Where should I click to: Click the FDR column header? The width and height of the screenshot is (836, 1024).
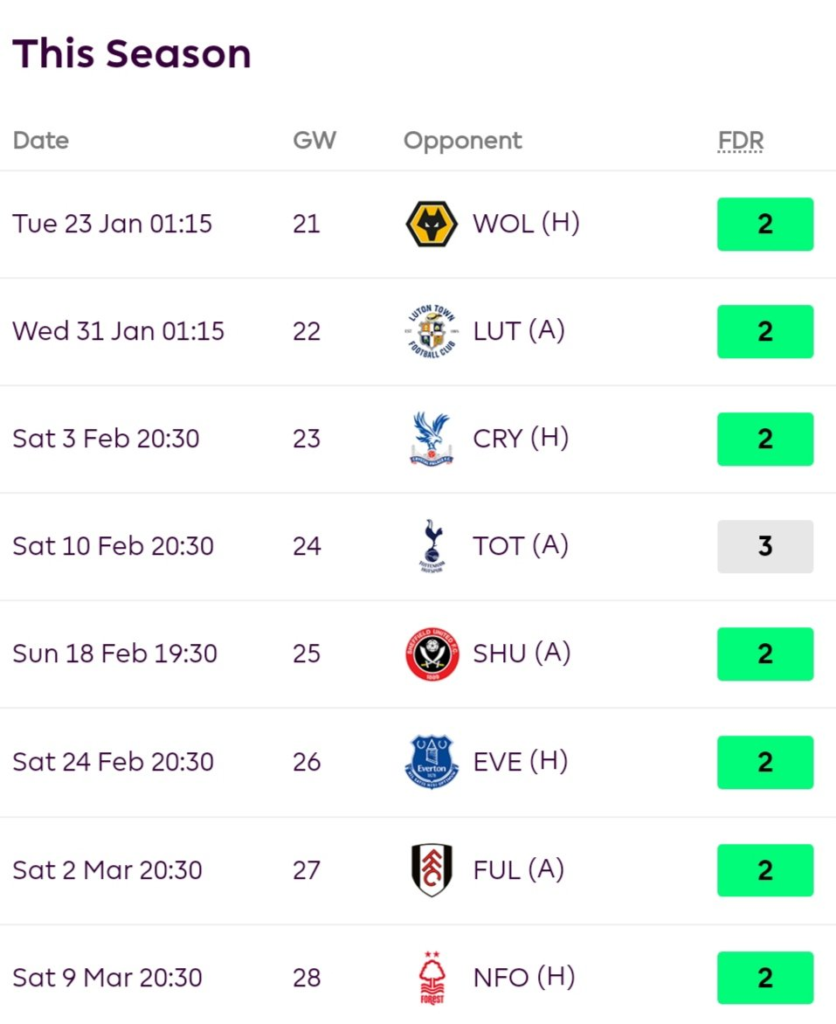tap(740, 141)
